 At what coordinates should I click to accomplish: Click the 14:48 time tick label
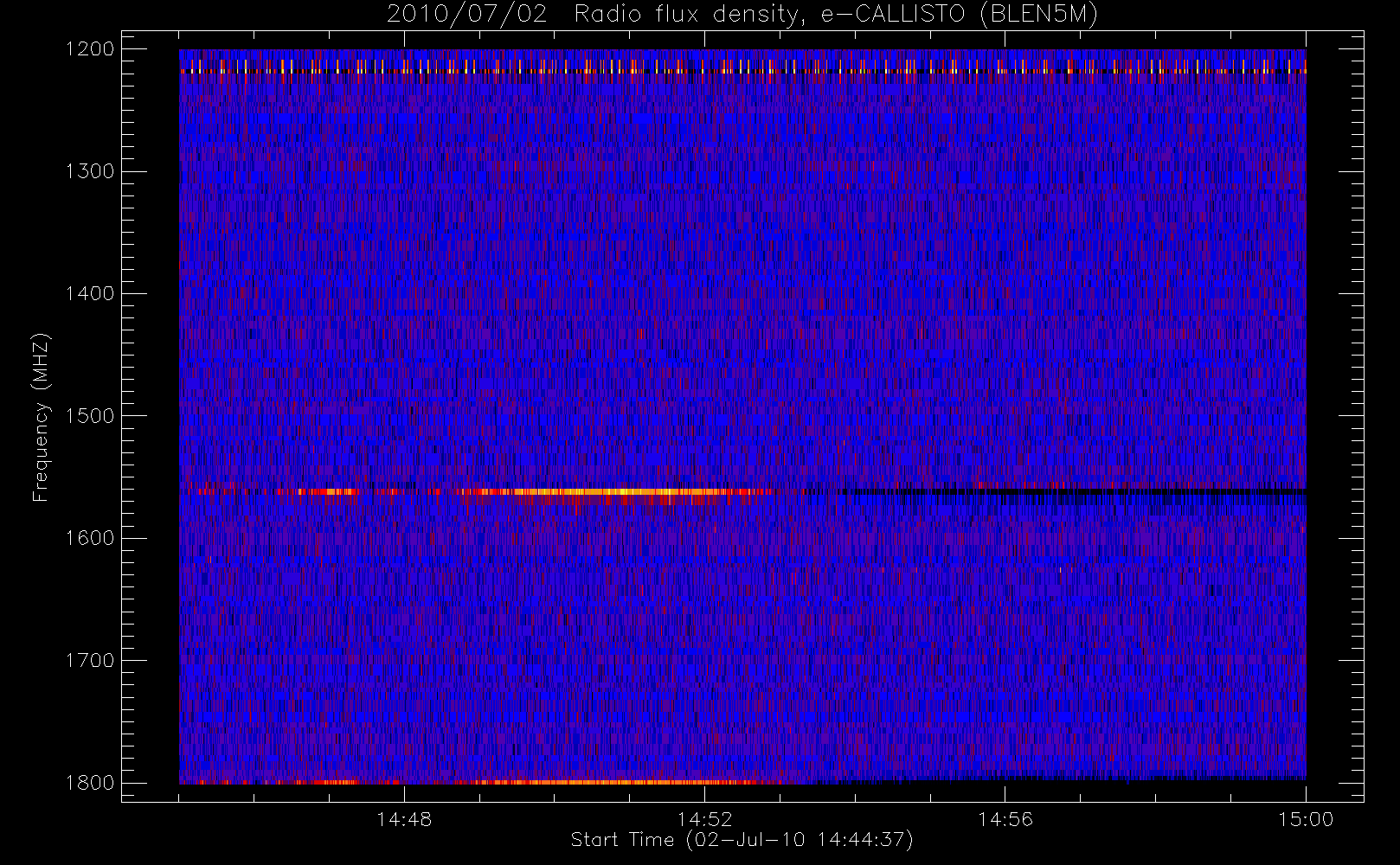tap(404, 819)
